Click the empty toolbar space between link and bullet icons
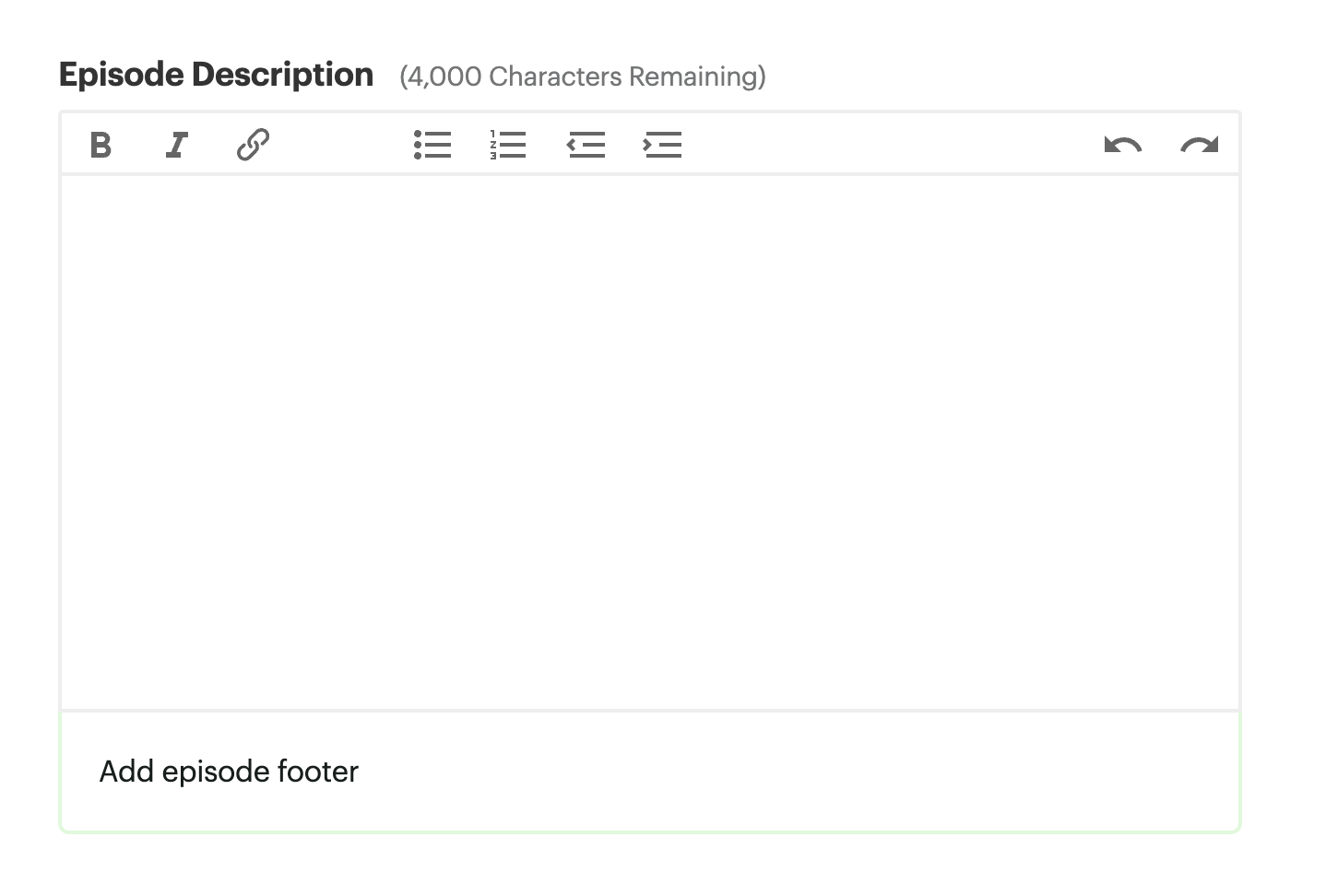 (341, 145)
